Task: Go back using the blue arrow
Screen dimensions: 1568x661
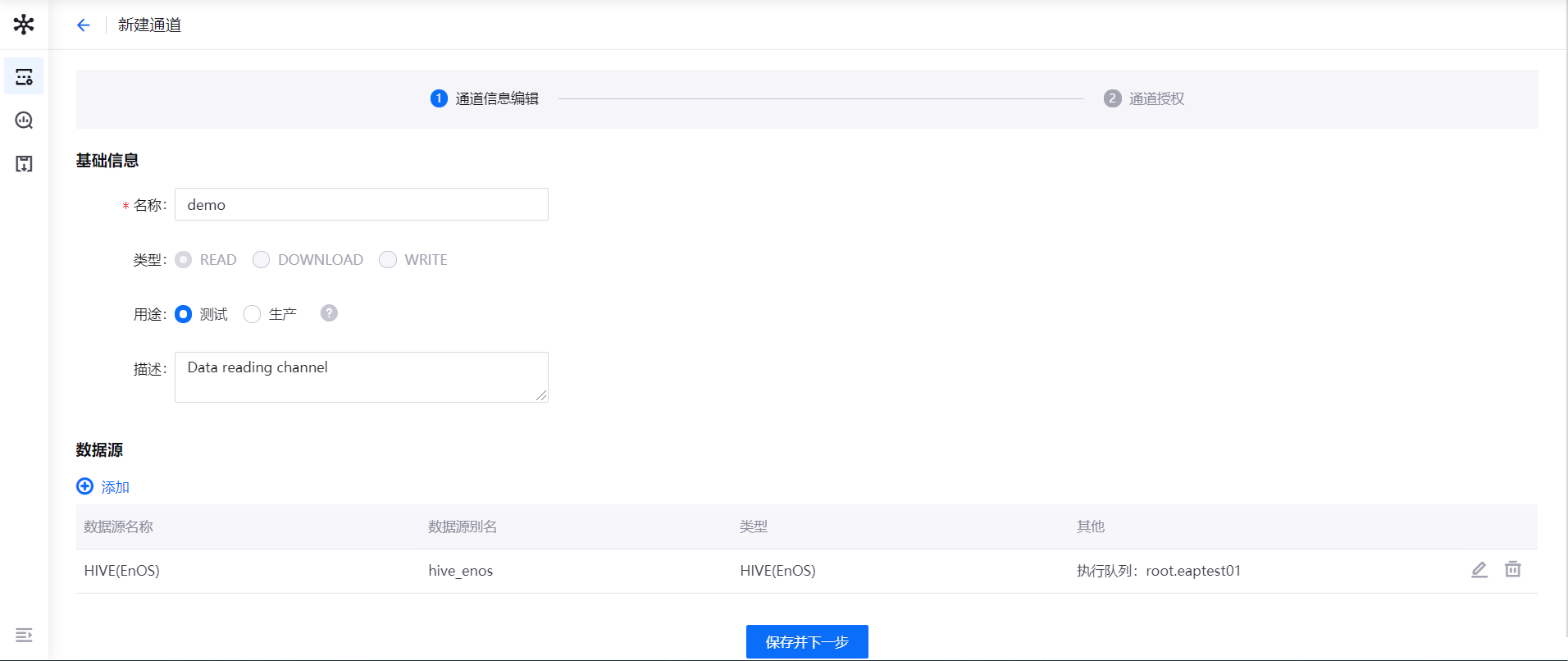Action: [x=83, y=25]
